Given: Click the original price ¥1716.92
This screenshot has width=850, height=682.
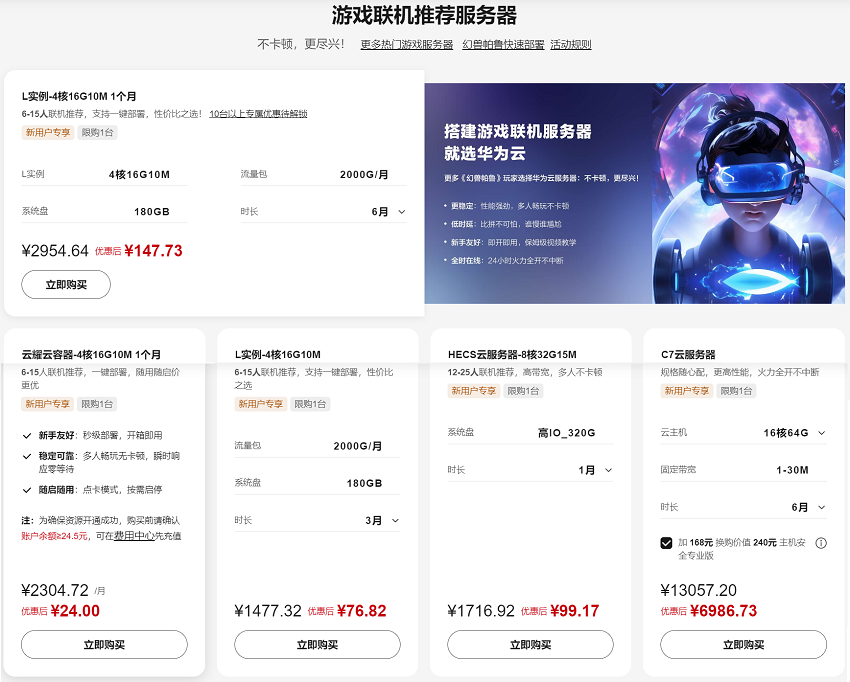Looking at the screenshot, I should [481, 611].
